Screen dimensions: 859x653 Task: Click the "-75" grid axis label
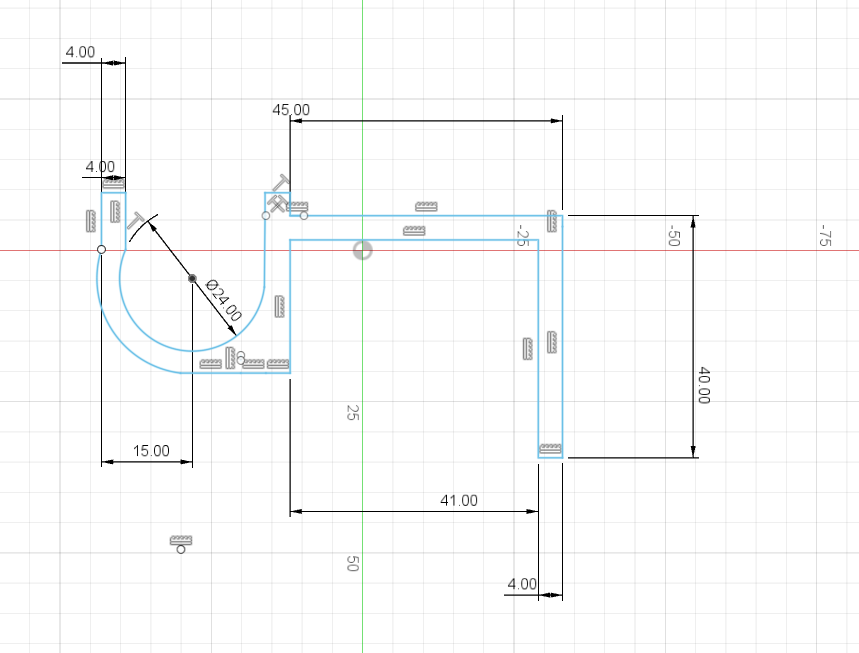coord(824,235)
